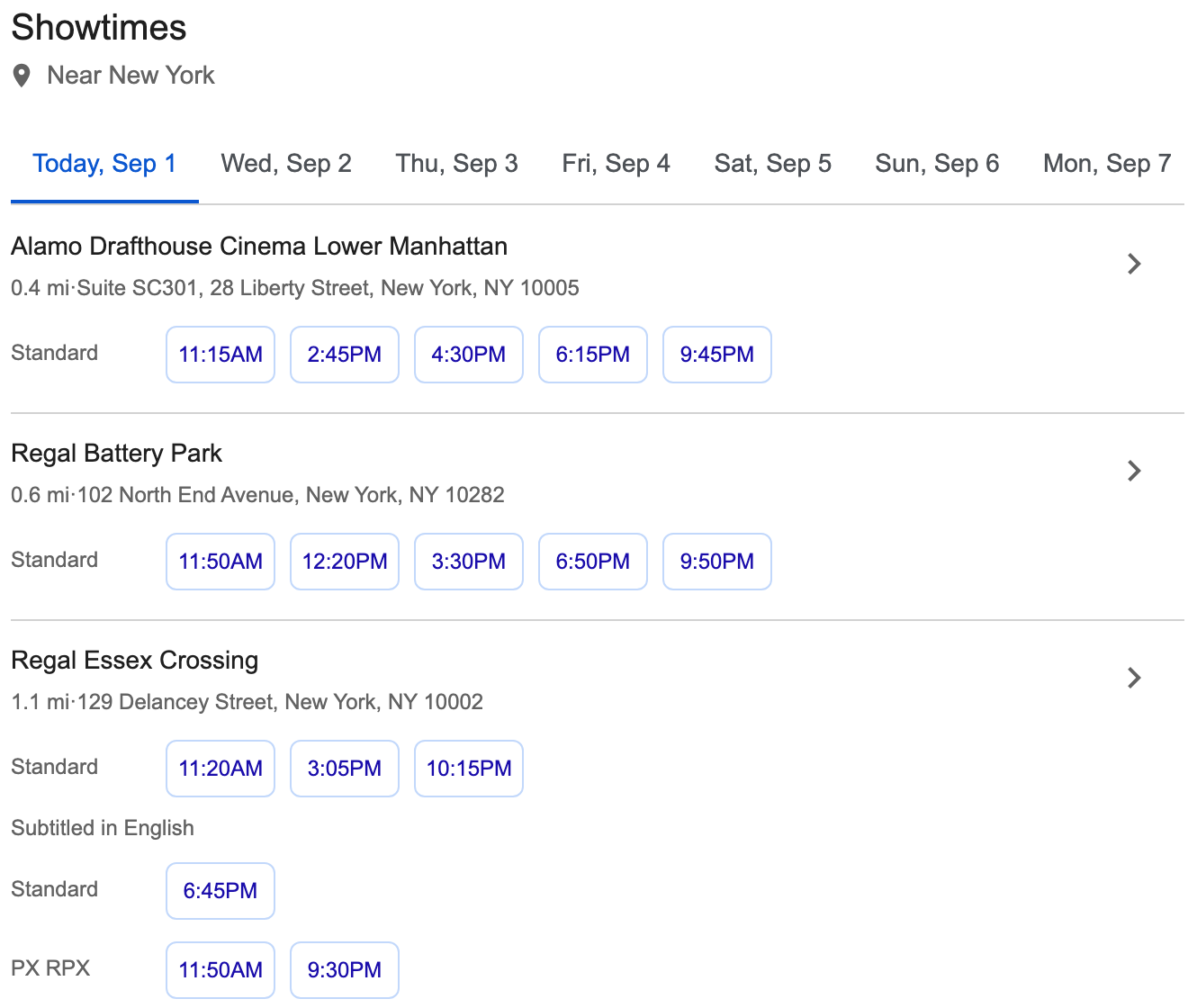Open Regal Essex Crossing theater title

click(x=135, y=661)
